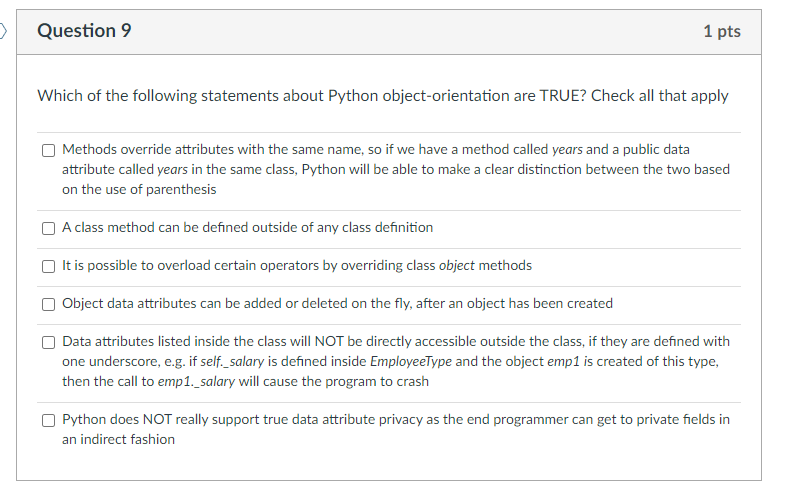Check the box for 'Data attributes listed inside the class' option
Image resolution: width=787 pixels, height=502 pixels.
click(48, 342)
